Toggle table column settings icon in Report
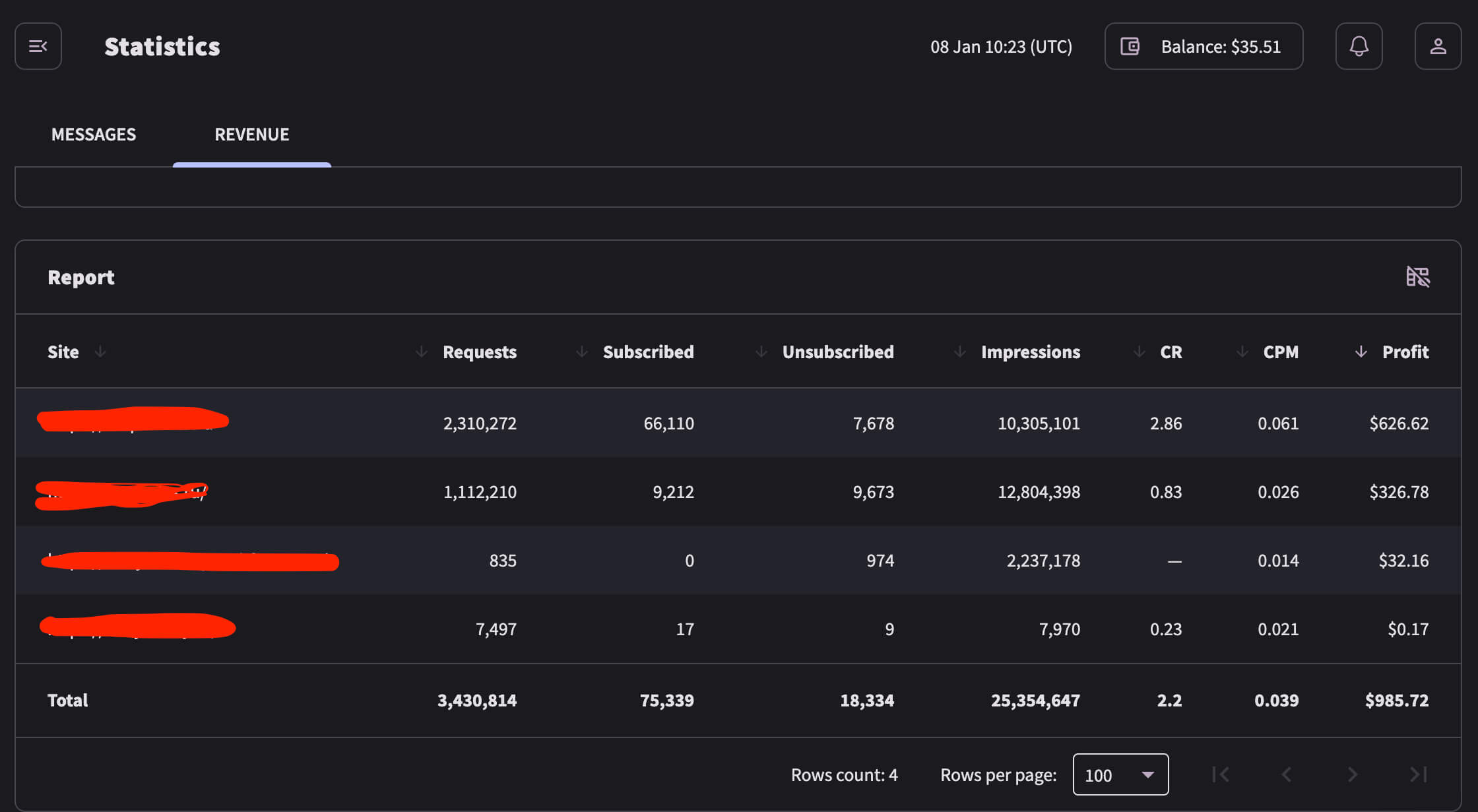This screenshot has height=812, width=1478. coord(1417,277)
